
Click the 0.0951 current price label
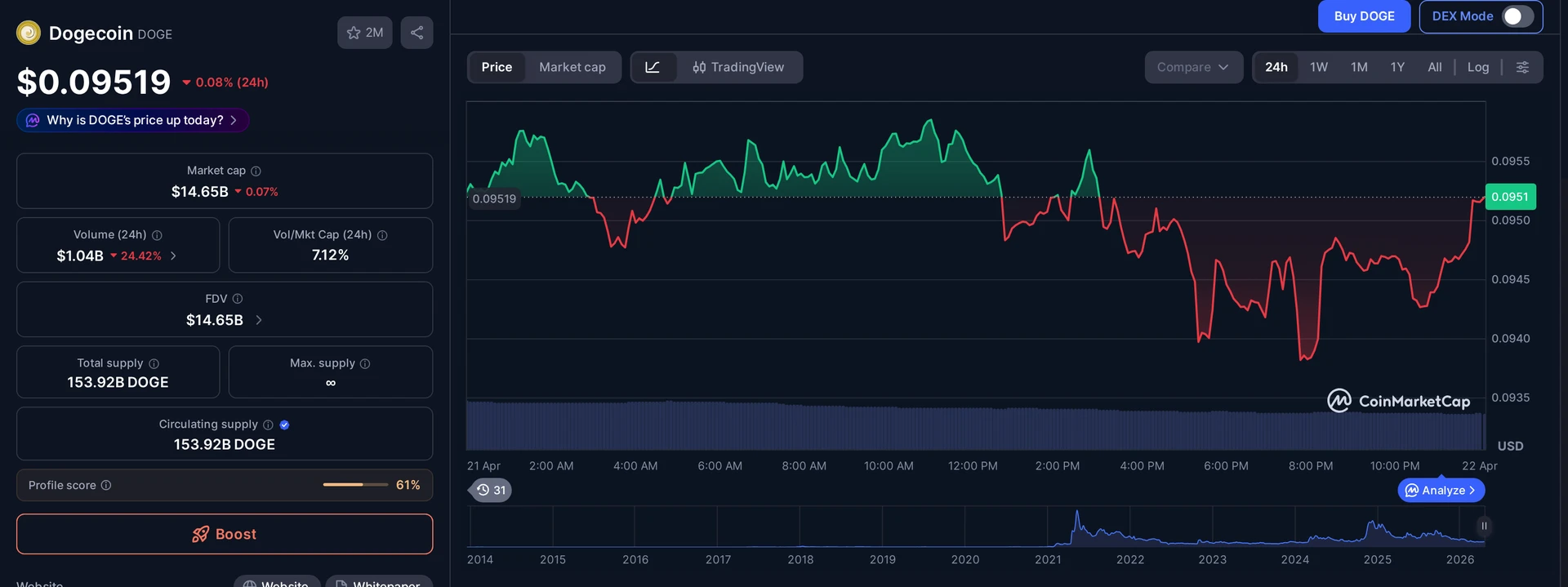pos(1510,197)
